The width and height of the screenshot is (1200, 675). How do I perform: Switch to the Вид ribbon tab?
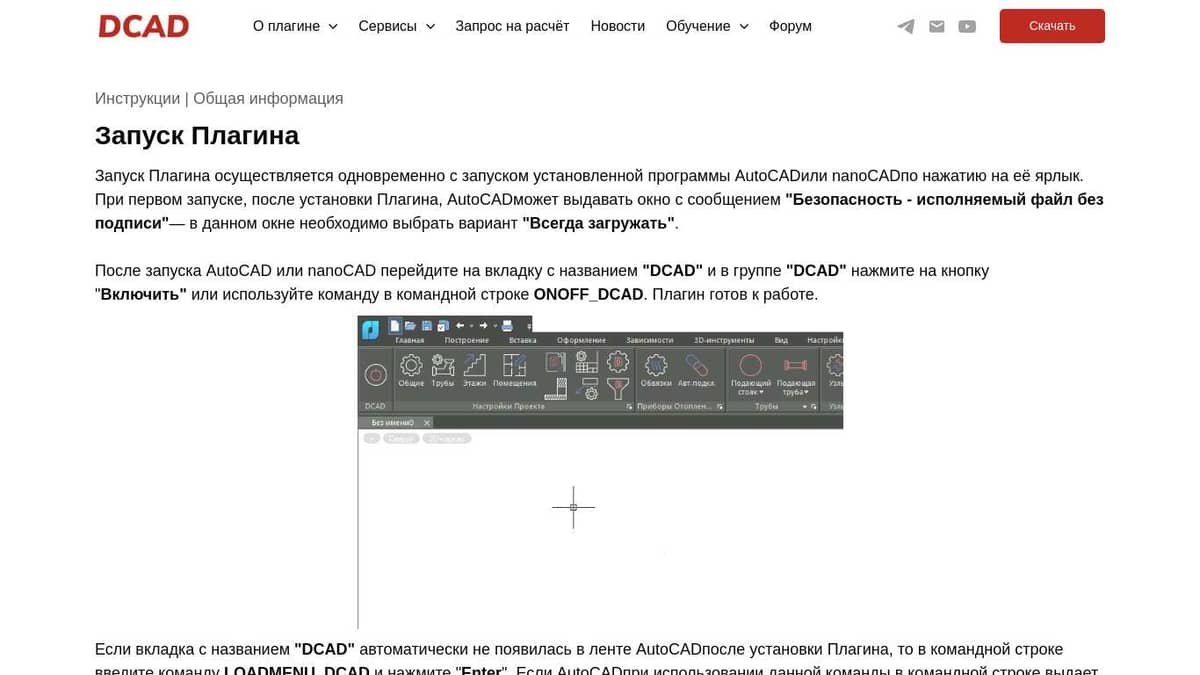780,339
